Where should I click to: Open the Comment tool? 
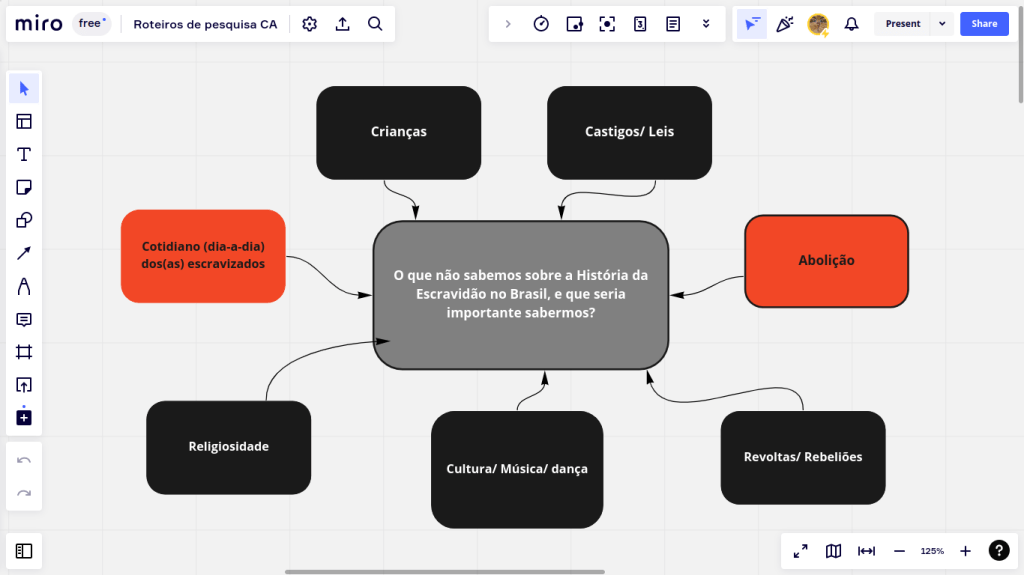[x=24, y=319]
